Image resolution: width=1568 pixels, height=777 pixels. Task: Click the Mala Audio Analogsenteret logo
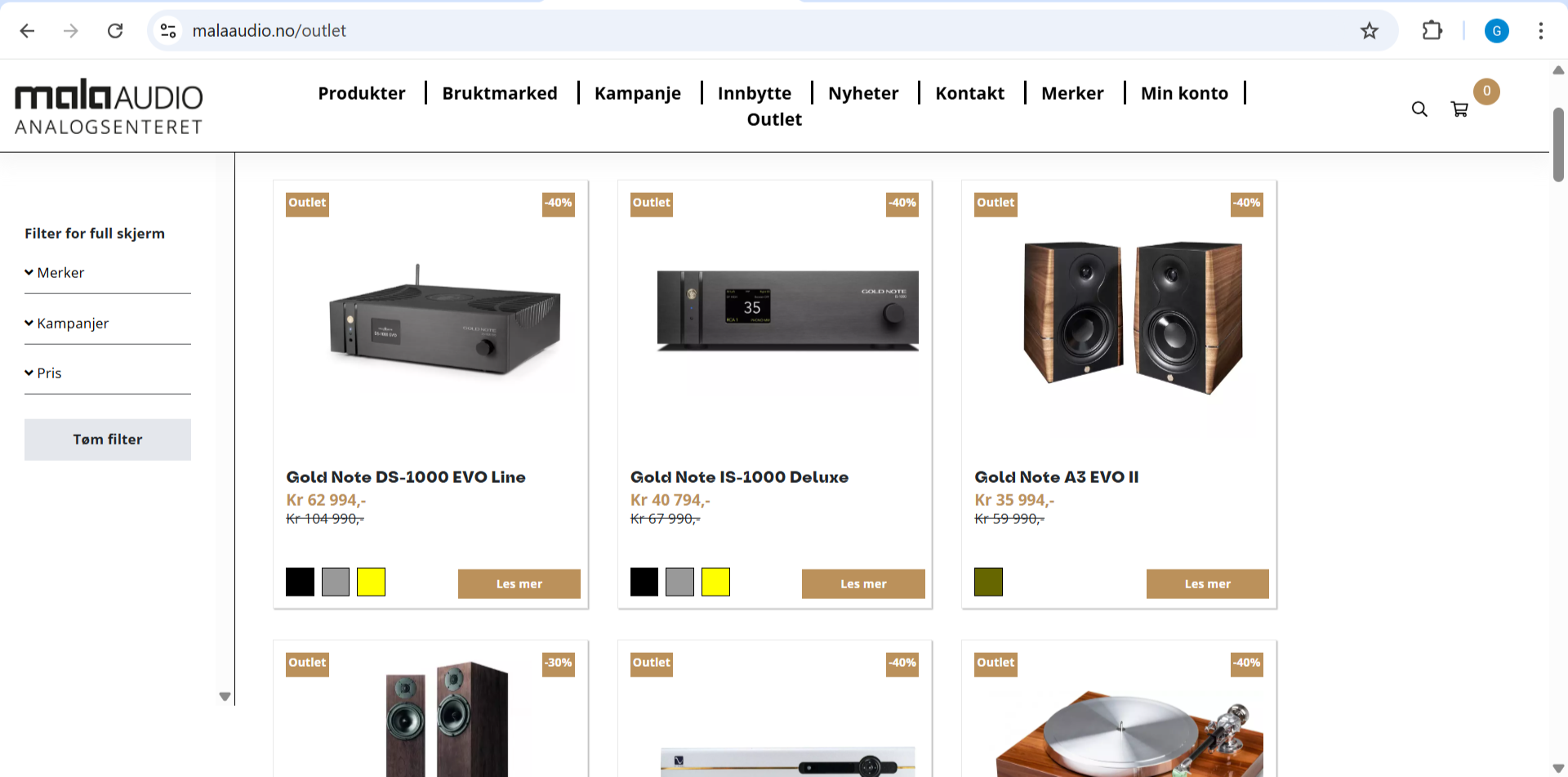click(x=109, y=107)
